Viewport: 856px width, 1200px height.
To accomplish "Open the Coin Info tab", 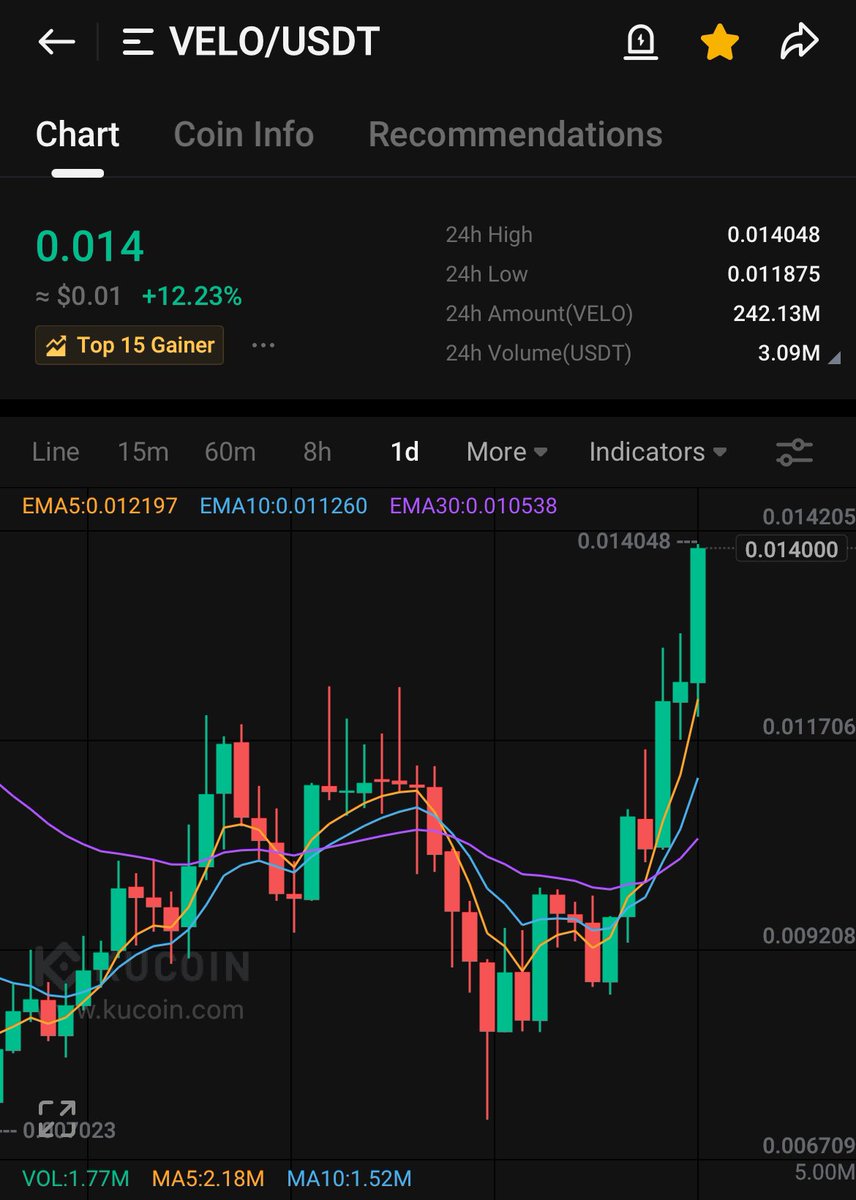I will click(243, 134).
